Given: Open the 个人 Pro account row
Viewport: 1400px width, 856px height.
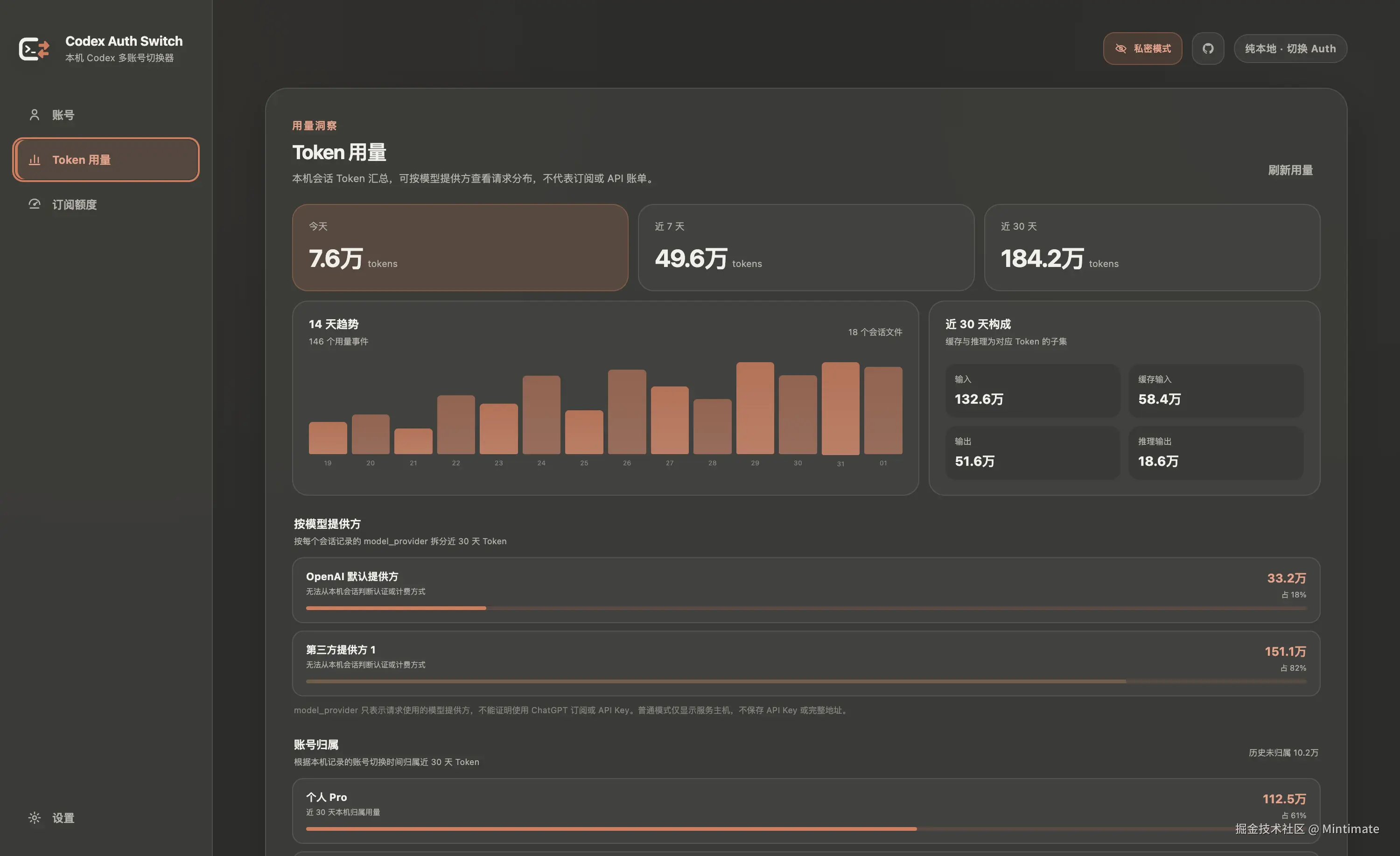Looking at the screenshot, I should (x=805, y=811).
